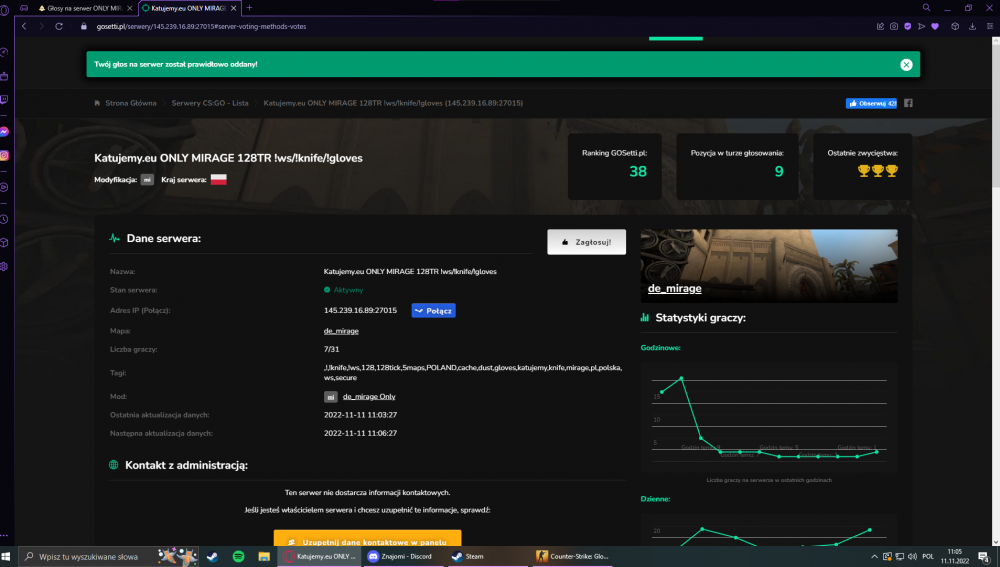
Task: Switch to Counter-Strike taskbar window
Action: coord(573,557)
